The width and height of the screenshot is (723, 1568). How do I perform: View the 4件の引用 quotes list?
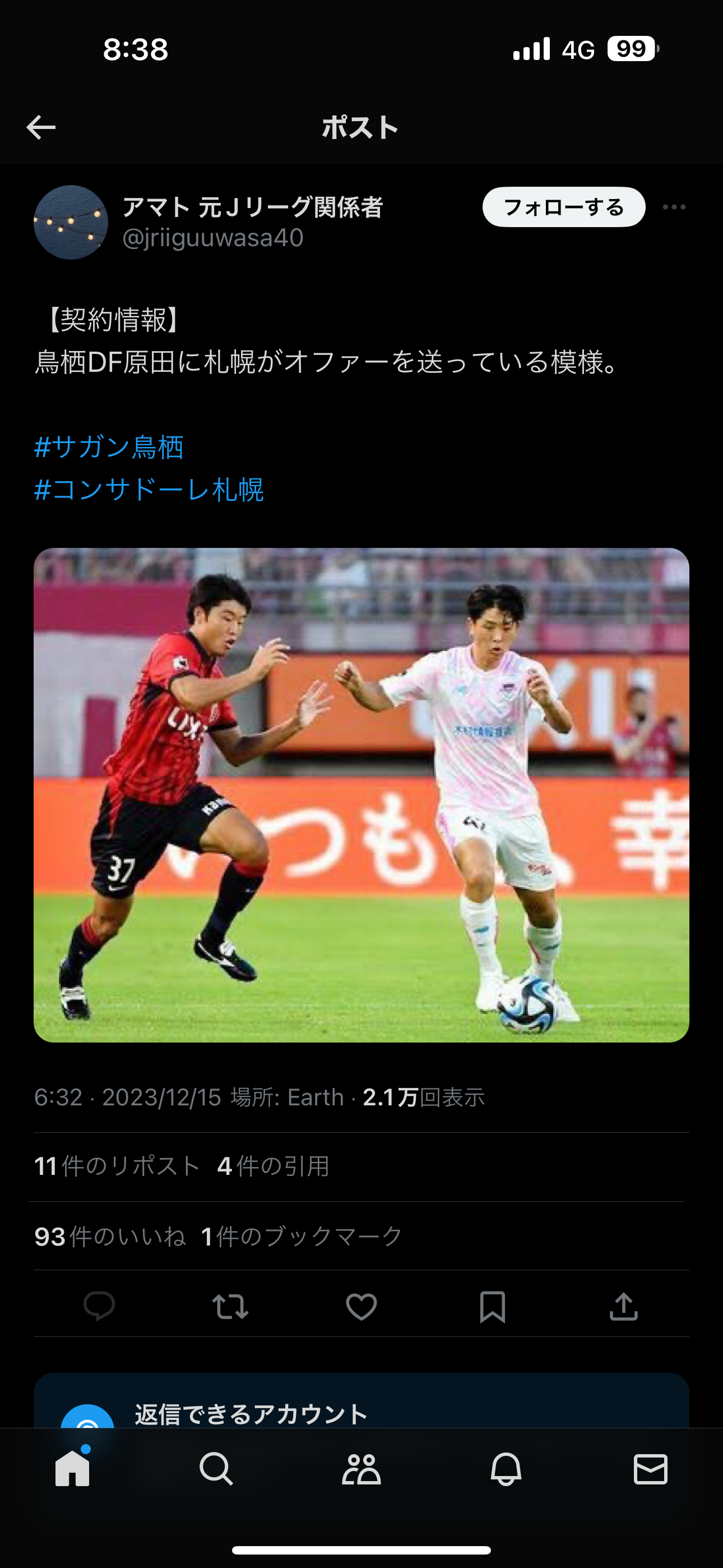(274, 1166)
